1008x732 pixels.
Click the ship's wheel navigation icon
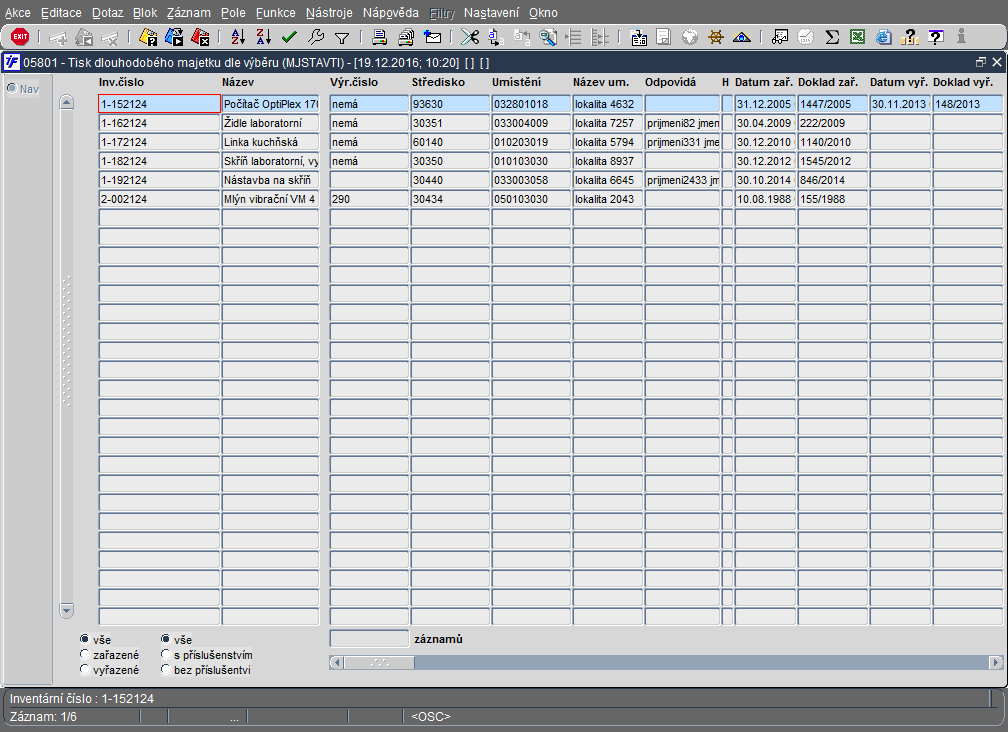(x=716, y=37)
